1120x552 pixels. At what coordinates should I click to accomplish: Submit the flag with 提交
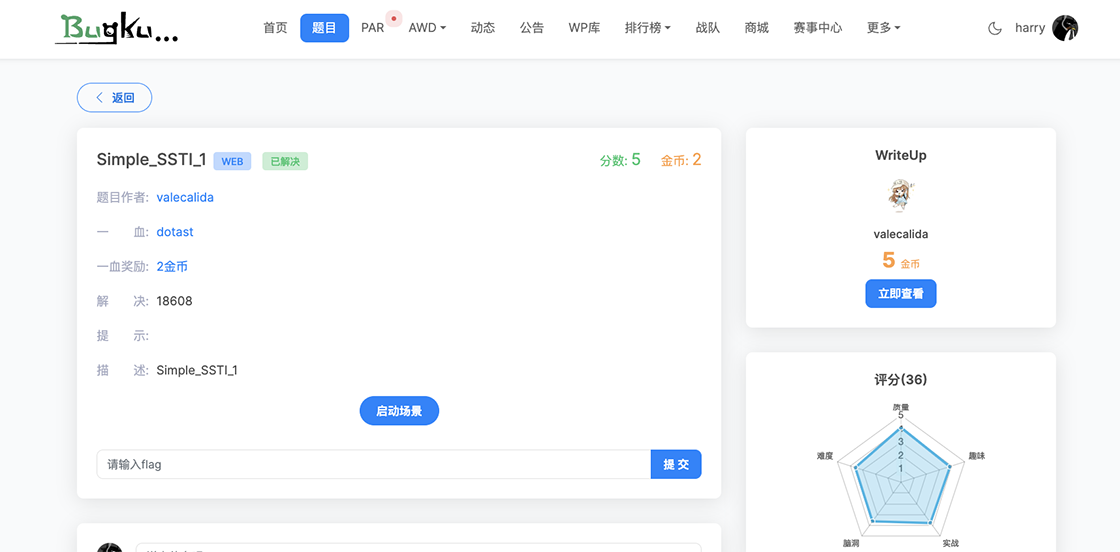tap(676, 464)
